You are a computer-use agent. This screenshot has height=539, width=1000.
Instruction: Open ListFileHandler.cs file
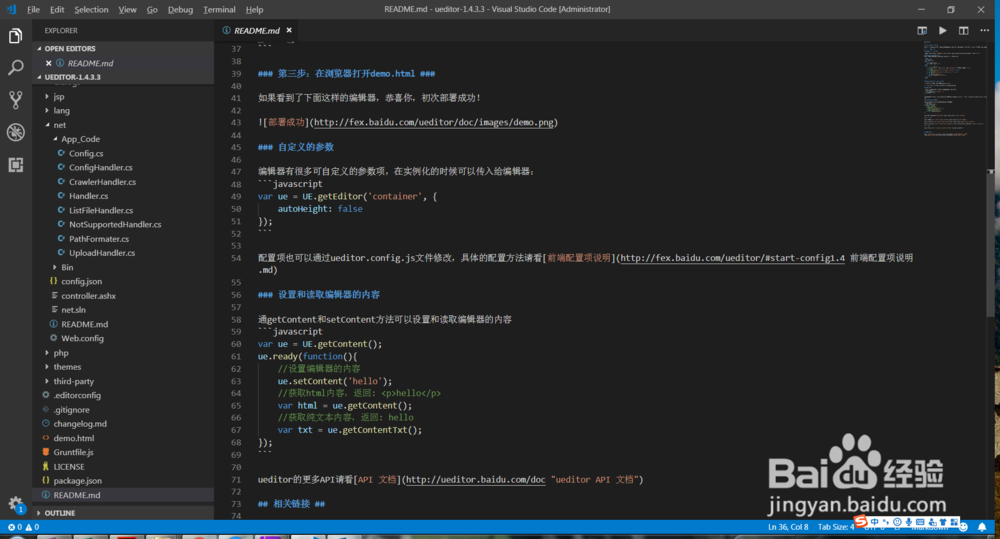click(101, 210)
